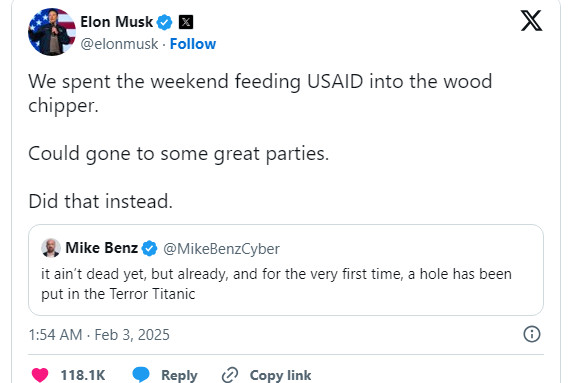Screen dimensions: 574x383
Task: Open Mike Benz's small avatar
Action: click(51, 248)
